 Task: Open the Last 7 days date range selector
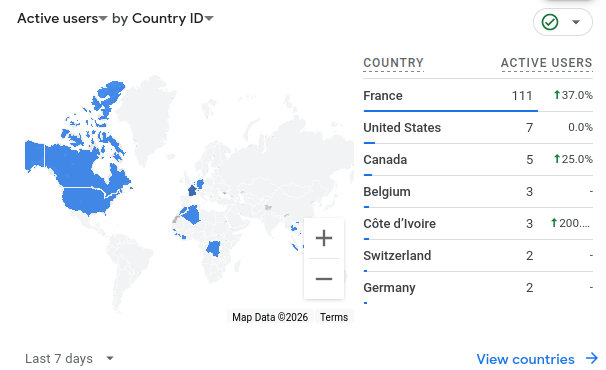(x=70, y=358)
